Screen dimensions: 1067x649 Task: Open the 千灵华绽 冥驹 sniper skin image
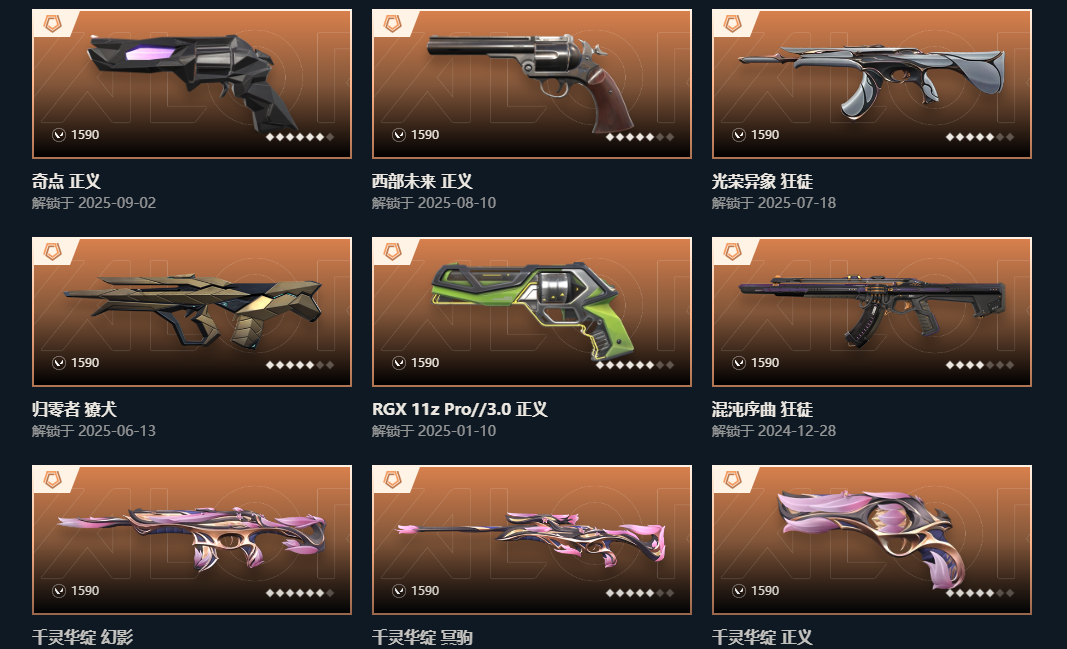(x=531, y=539)
